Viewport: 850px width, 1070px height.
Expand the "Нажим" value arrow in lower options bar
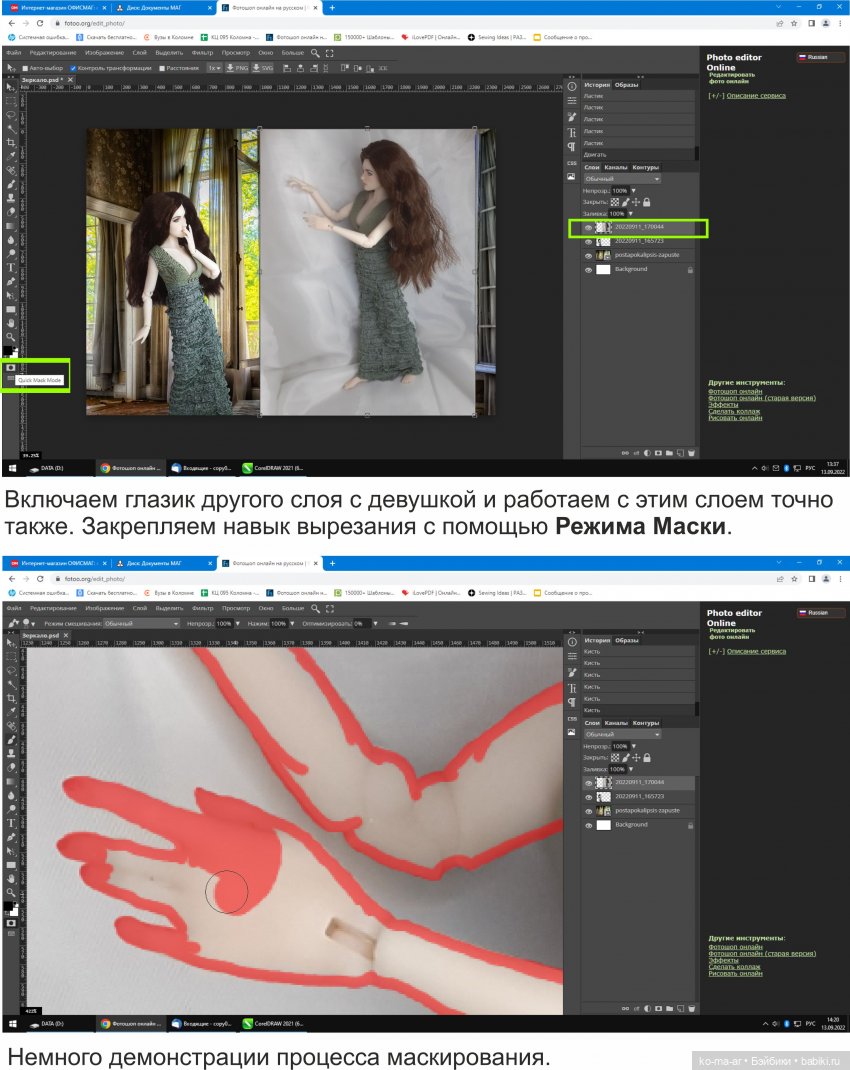(292, 623)
